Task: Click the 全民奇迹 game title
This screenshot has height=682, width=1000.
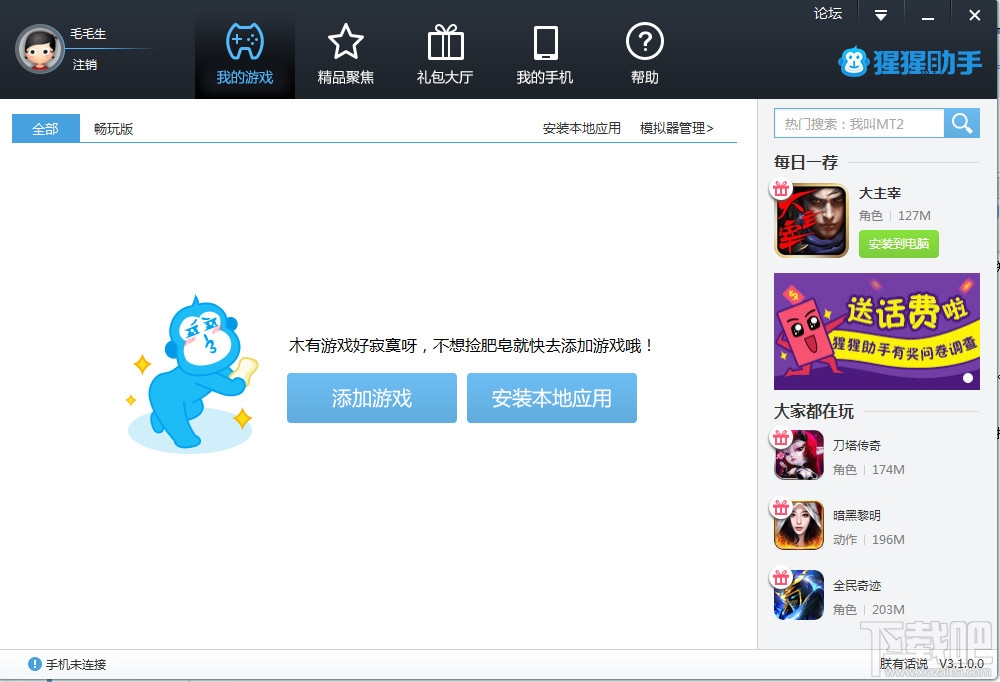Action: point(857,586)
